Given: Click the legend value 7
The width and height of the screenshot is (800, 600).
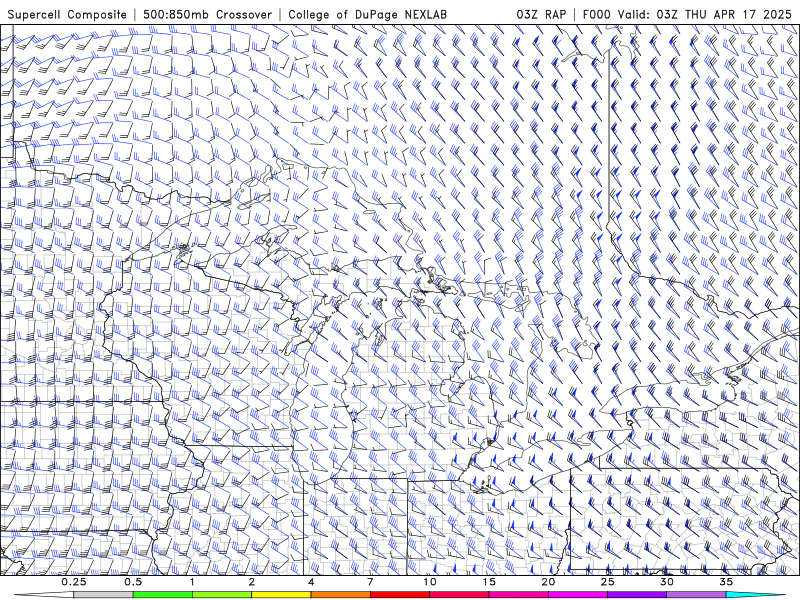Looking at the screenshot, I should (x=370, y=582).
